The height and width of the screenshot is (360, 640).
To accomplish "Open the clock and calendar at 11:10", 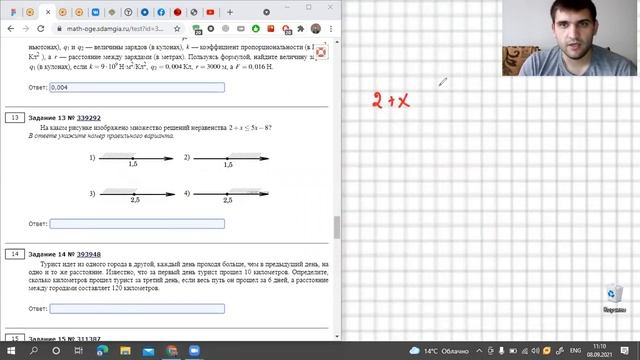I will click(x=600, y=351).
